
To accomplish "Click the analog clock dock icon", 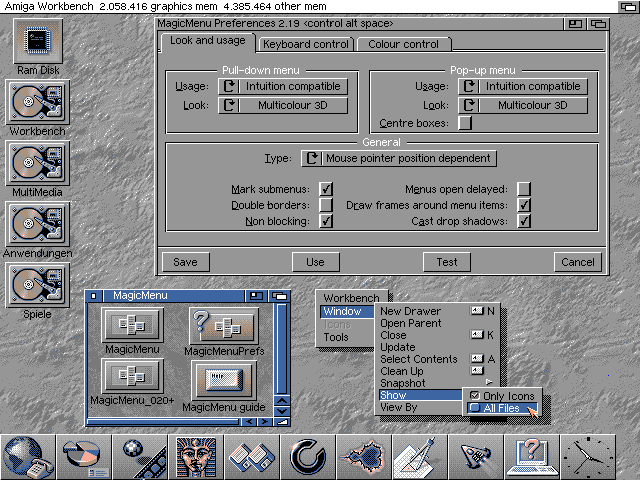I will pos(588,457).
